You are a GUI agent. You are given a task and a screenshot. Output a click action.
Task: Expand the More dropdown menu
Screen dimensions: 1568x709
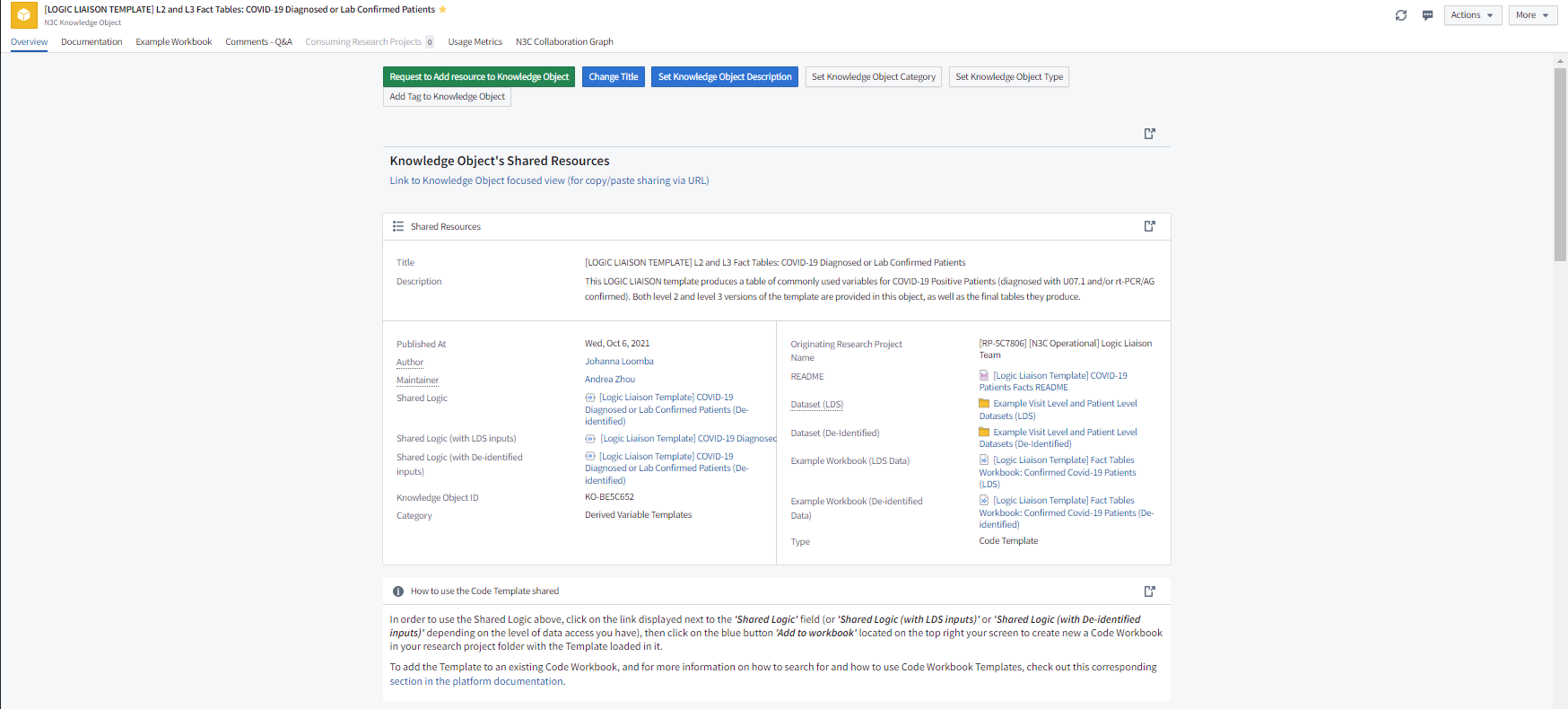click(x=1532, y=15)
